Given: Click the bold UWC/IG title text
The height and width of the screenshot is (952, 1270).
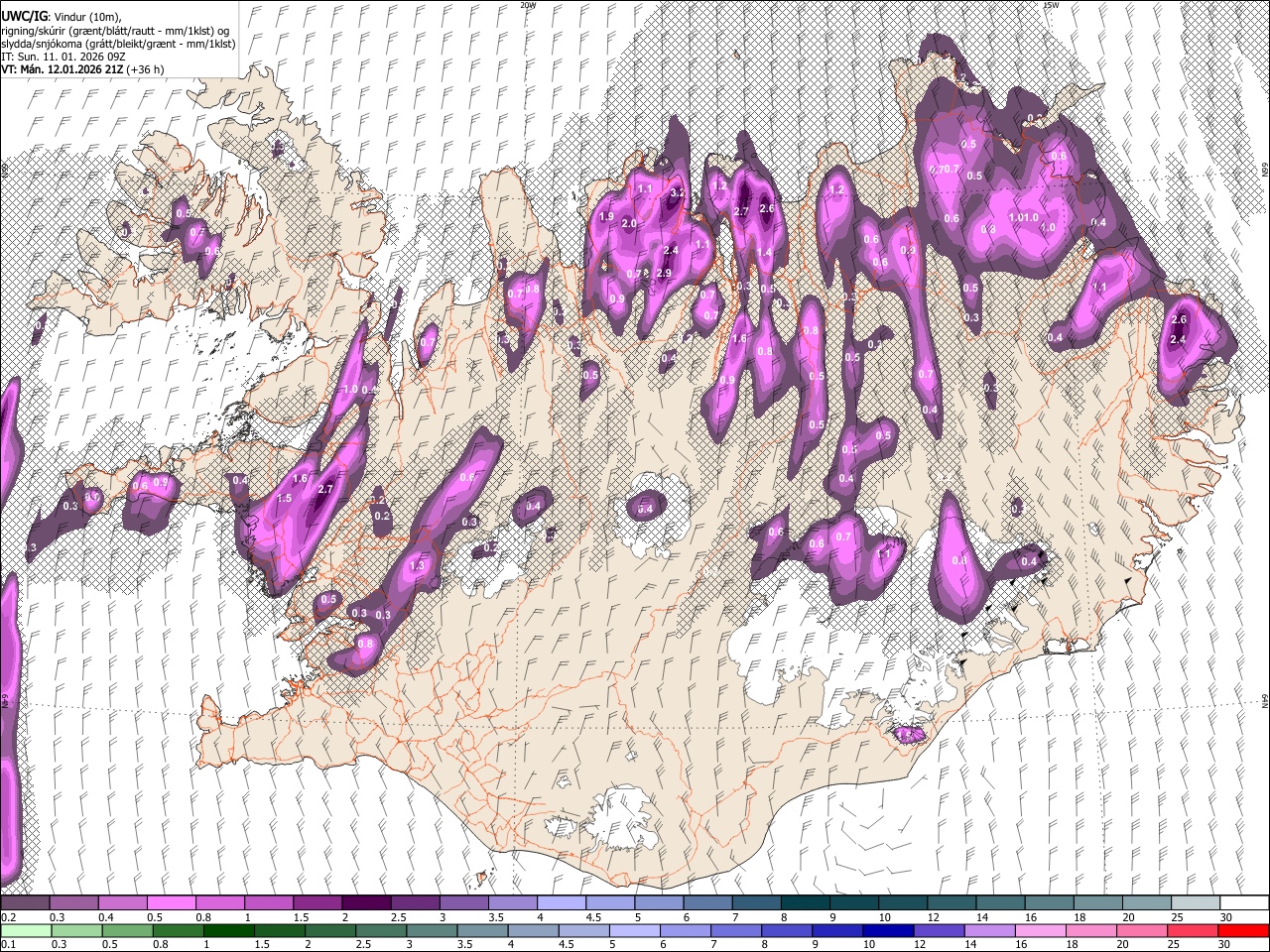Looking at the screenshot, I should click(23, 15).
